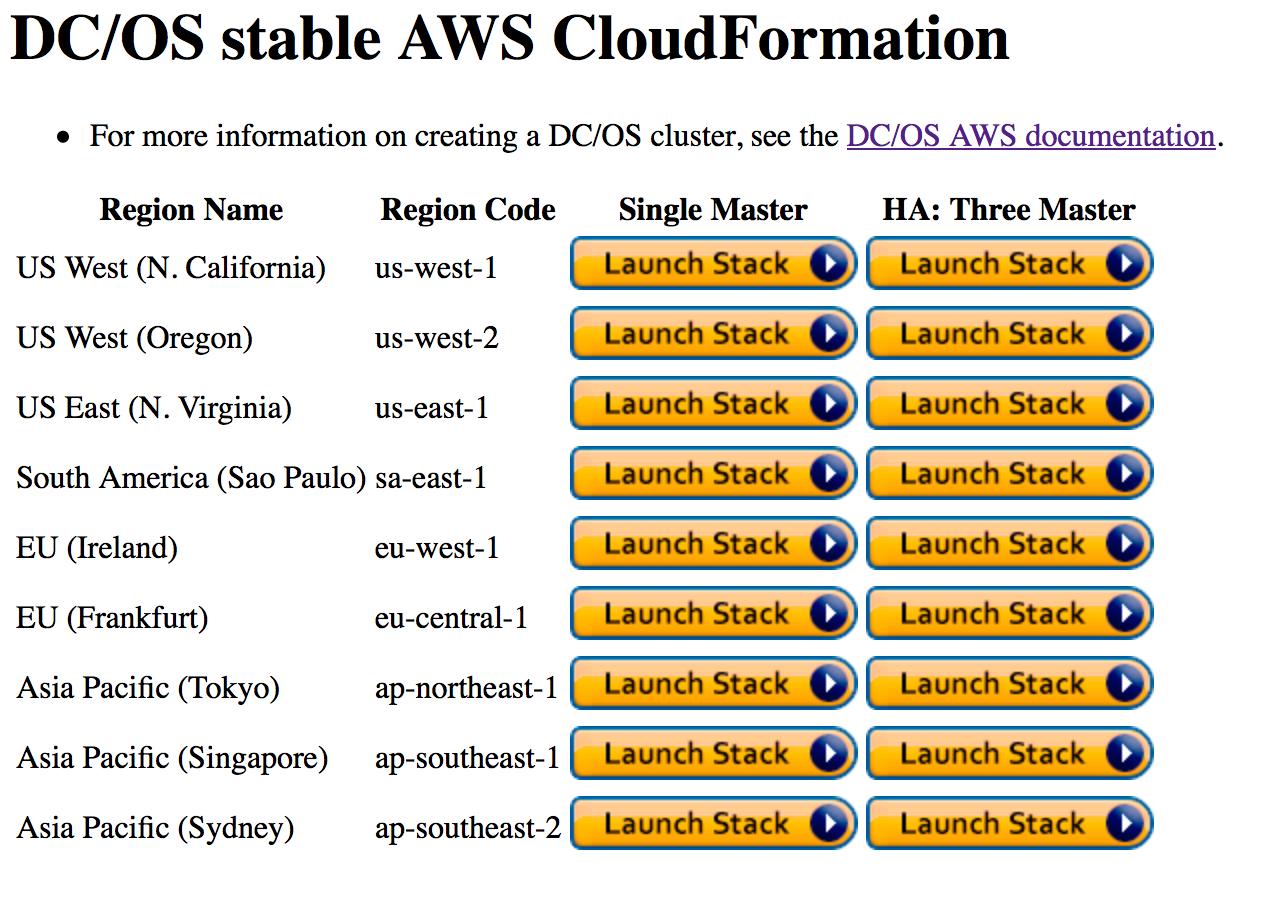Viewport: 1266px width, 906px height.
Task: Click the Region Name column header
Action: (x=191, y=210)
